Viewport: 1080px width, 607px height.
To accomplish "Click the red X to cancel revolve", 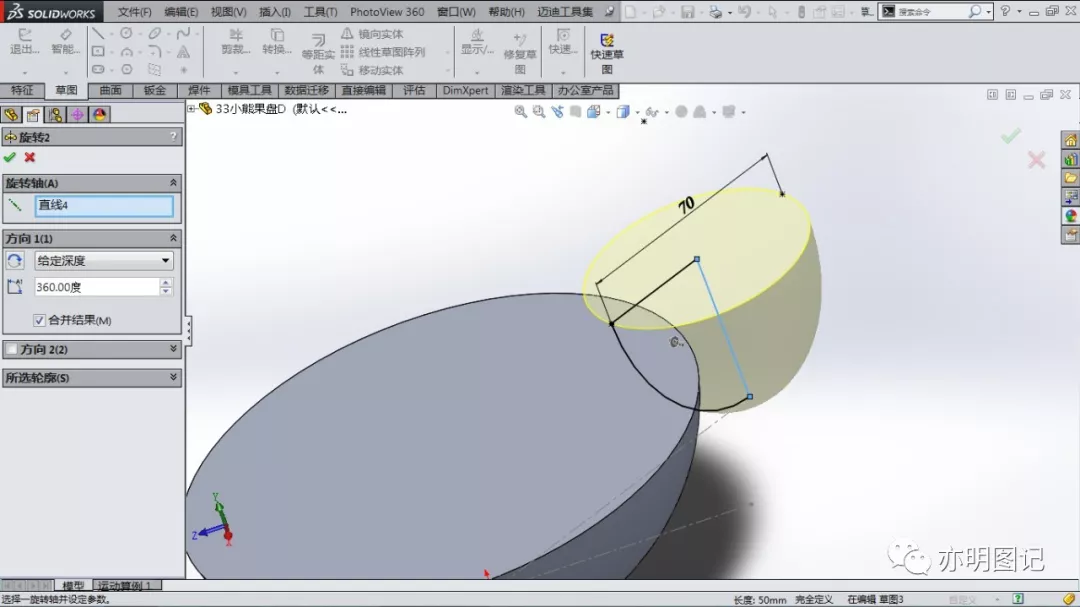I will (x=30, y=158).
